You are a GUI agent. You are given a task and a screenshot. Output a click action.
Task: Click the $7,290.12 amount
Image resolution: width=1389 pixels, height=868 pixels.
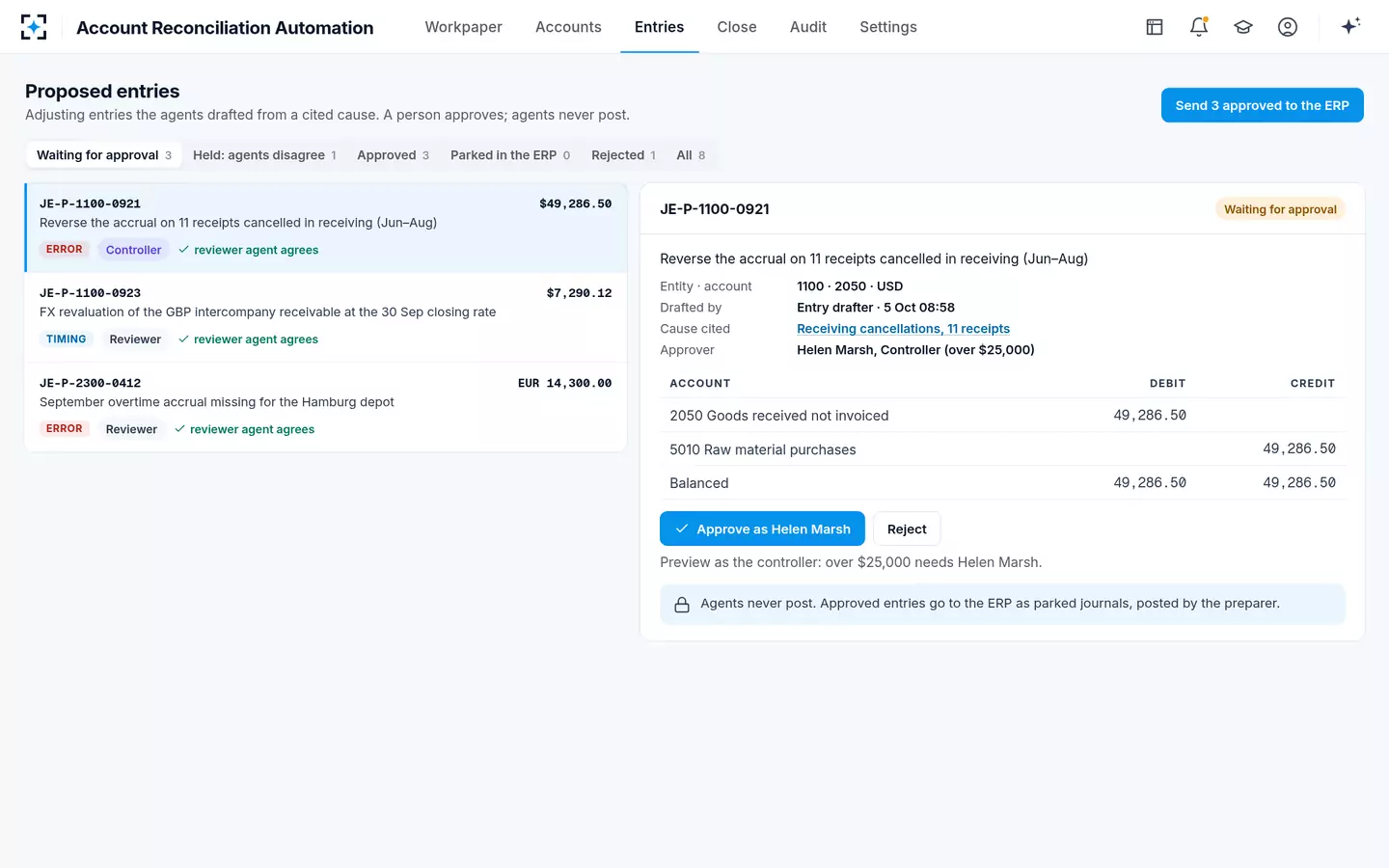(579, 293)
